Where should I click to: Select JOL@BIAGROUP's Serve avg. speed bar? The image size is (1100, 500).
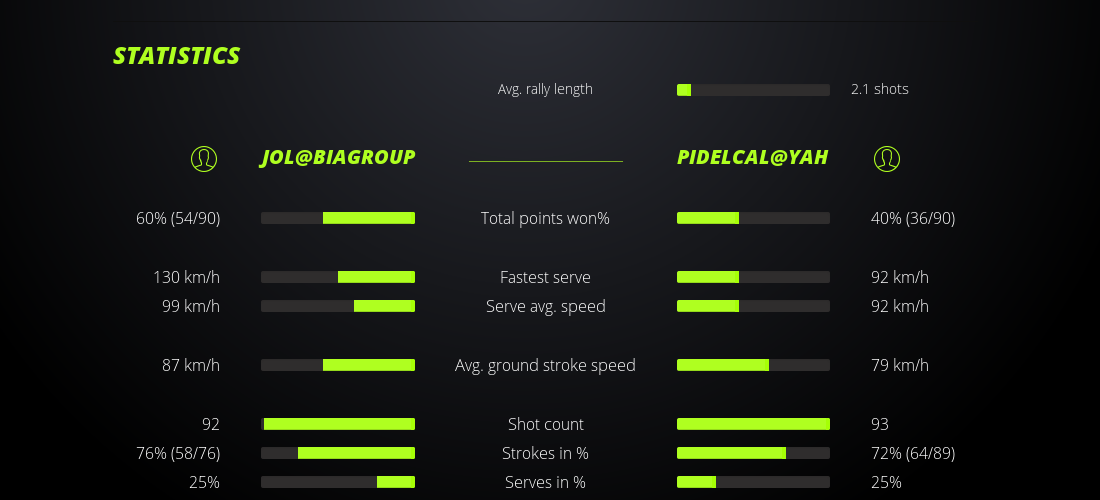point(338,306)
